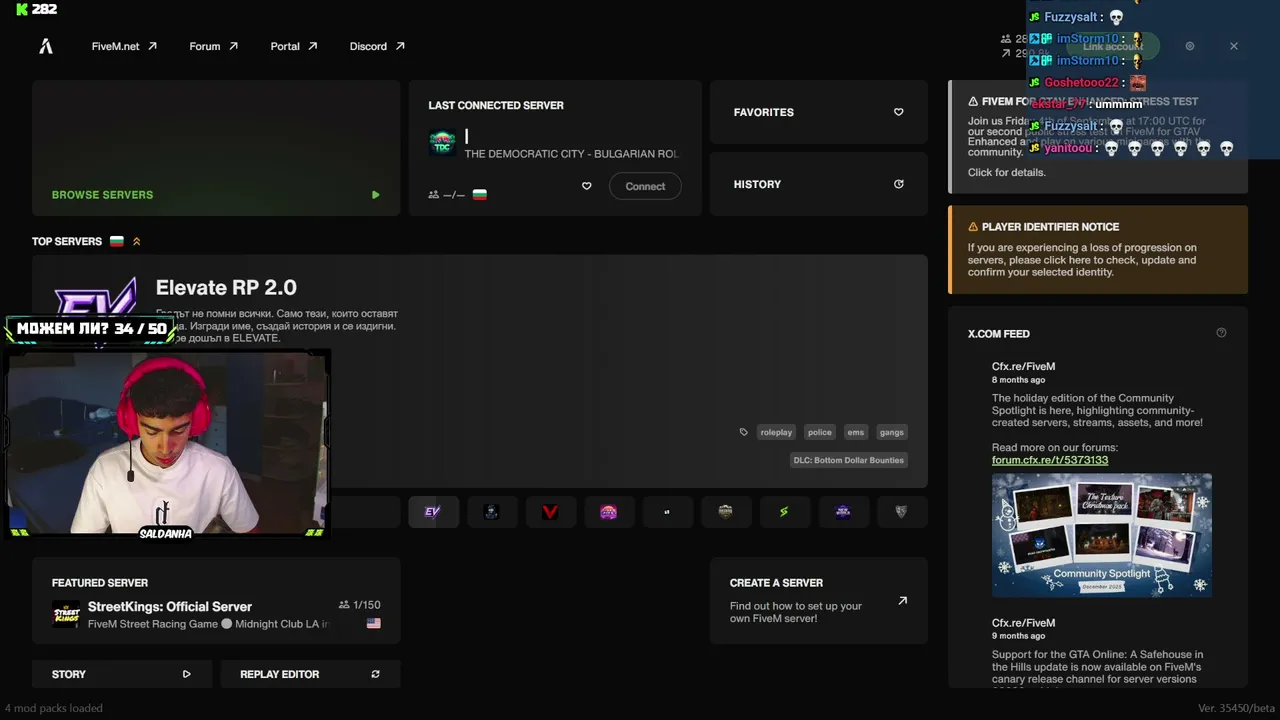Image resolution: width=1280 pixels, height=720 pixels.
Task: Click the Featured Server heading
Action: coord(100,583)
